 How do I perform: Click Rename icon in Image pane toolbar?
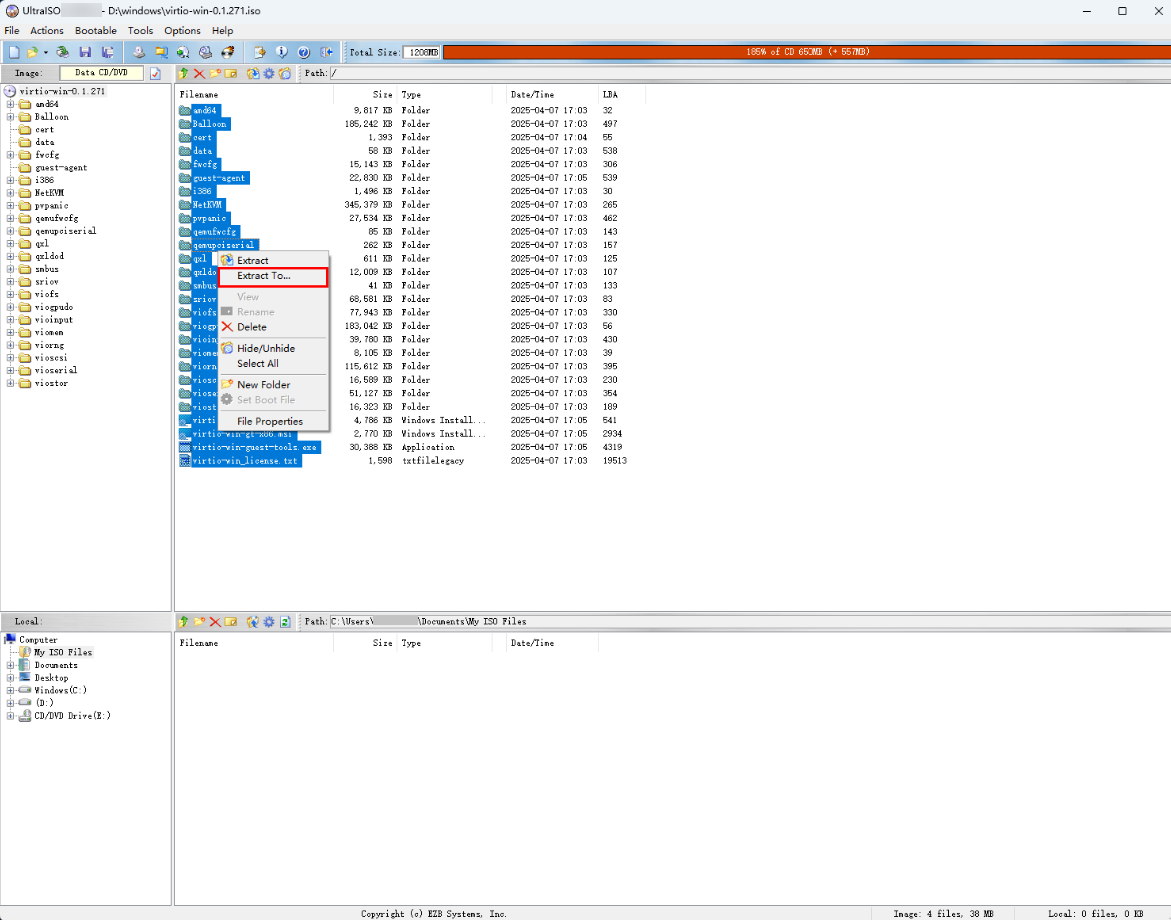(x=231, y=73)
